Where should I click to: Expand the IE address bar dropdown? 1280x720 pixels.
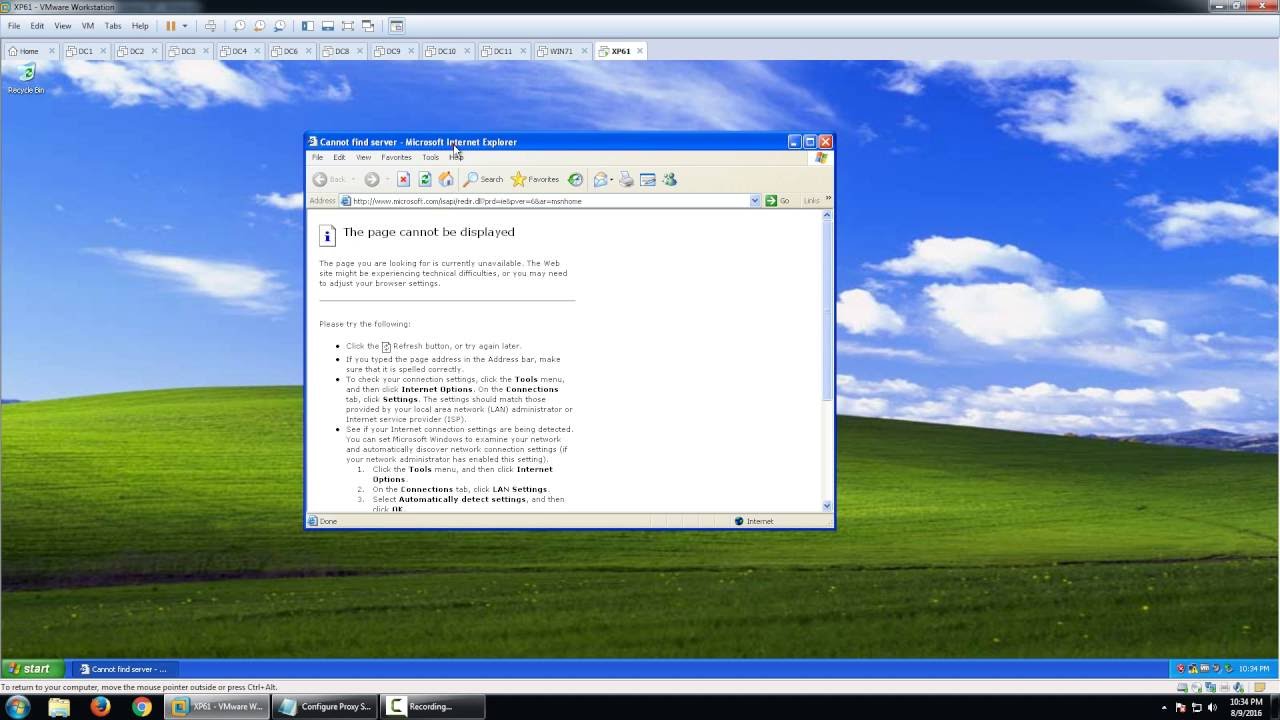(755, 201)
